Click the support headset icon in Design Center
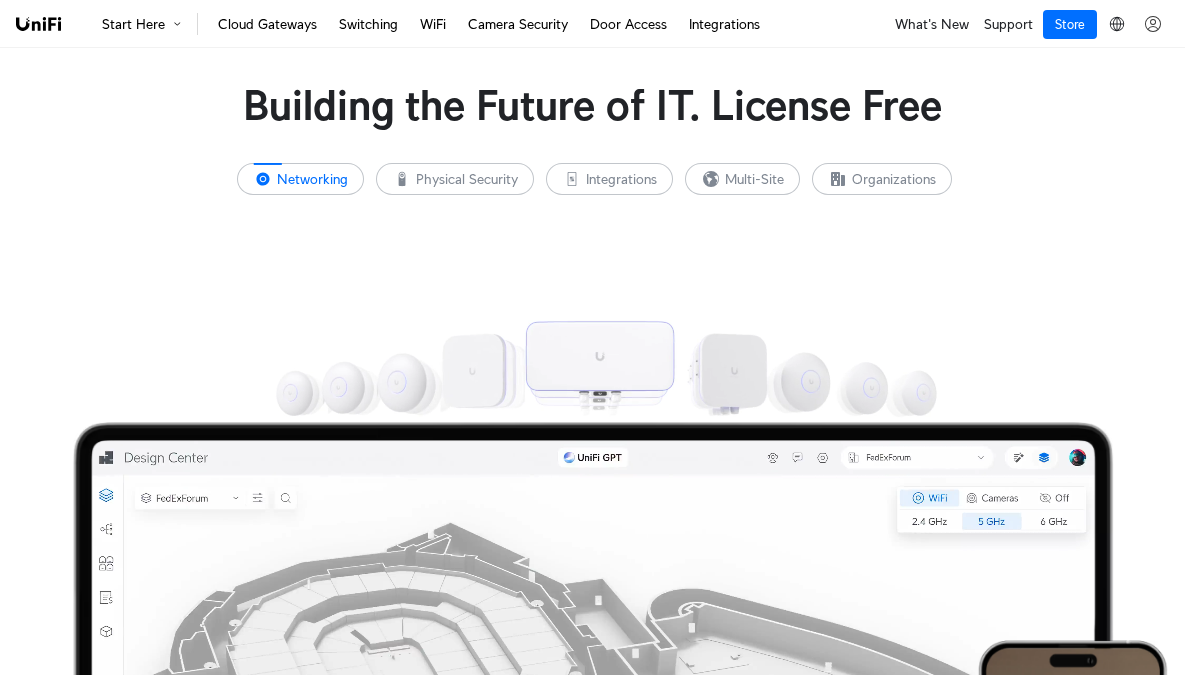This screenshot has width=1200, height=675. [x=773, y=457]
